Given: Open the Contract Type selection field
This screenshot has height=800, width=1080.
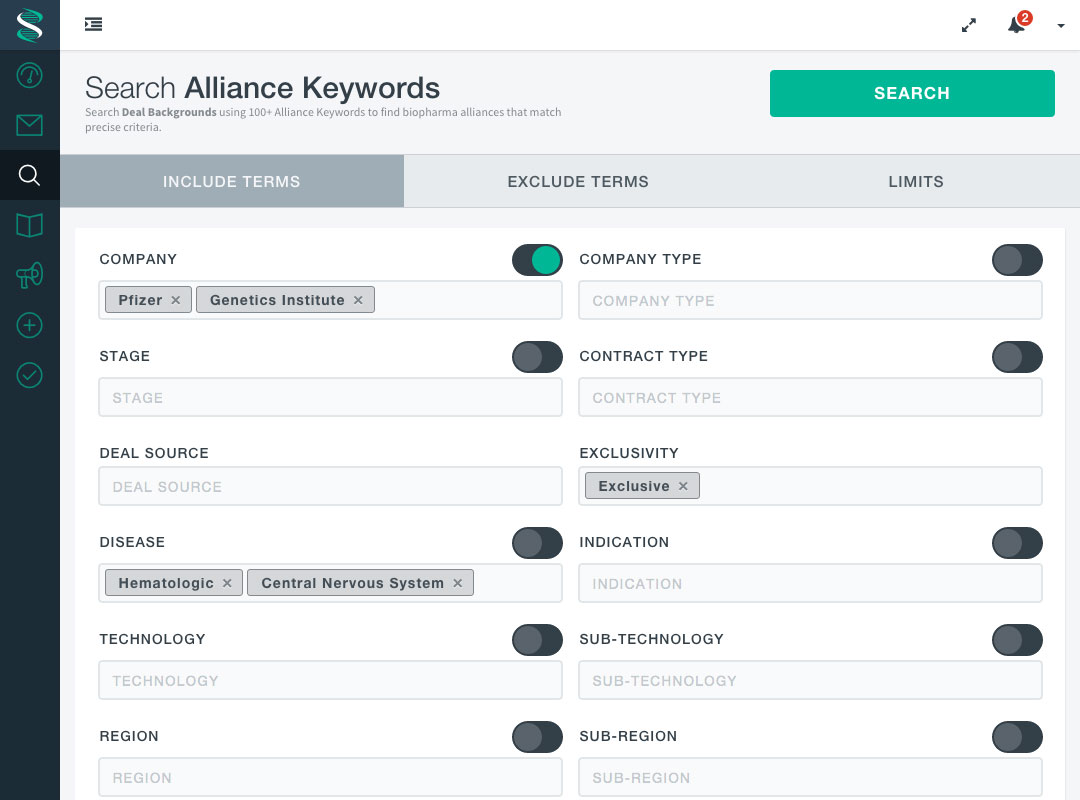Looking at the screenshot, I should click(810, 398).
